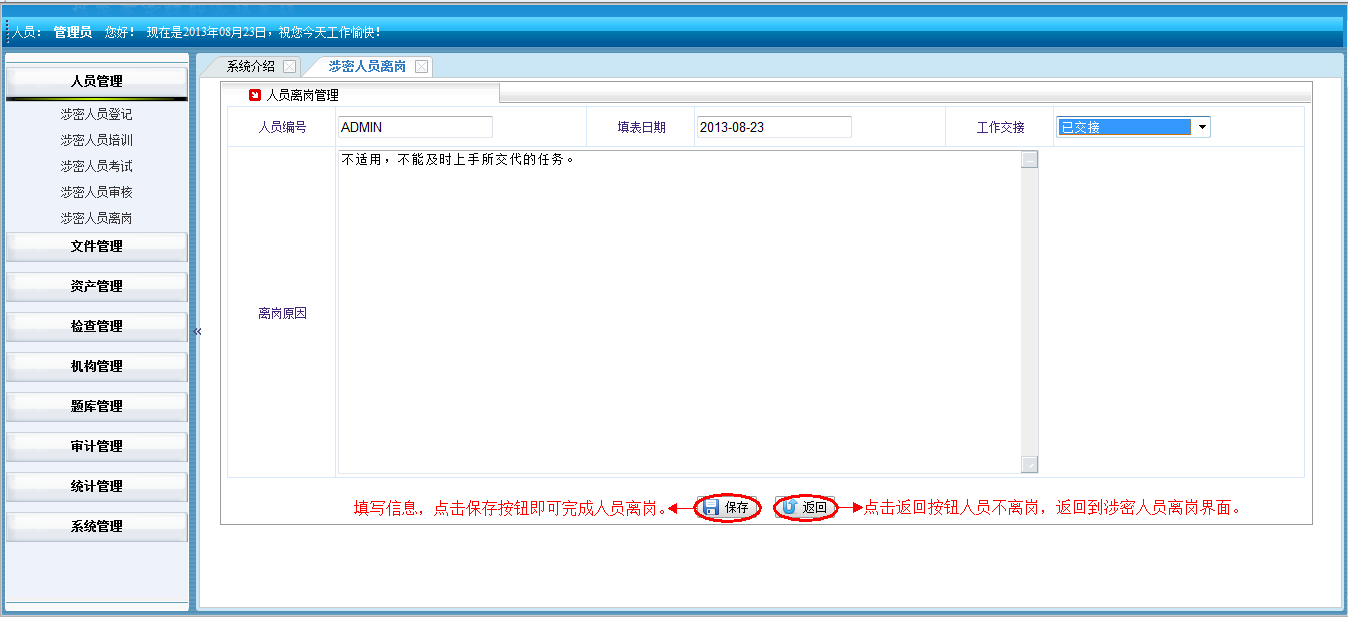Screen dimensions: 1348x617
Task: Click the 人员离岗管理 panel header icon
Action: pos(255,95)
